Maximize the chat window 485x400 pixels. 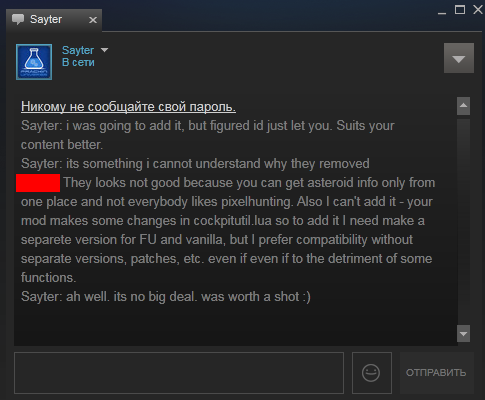click(460, 10)
